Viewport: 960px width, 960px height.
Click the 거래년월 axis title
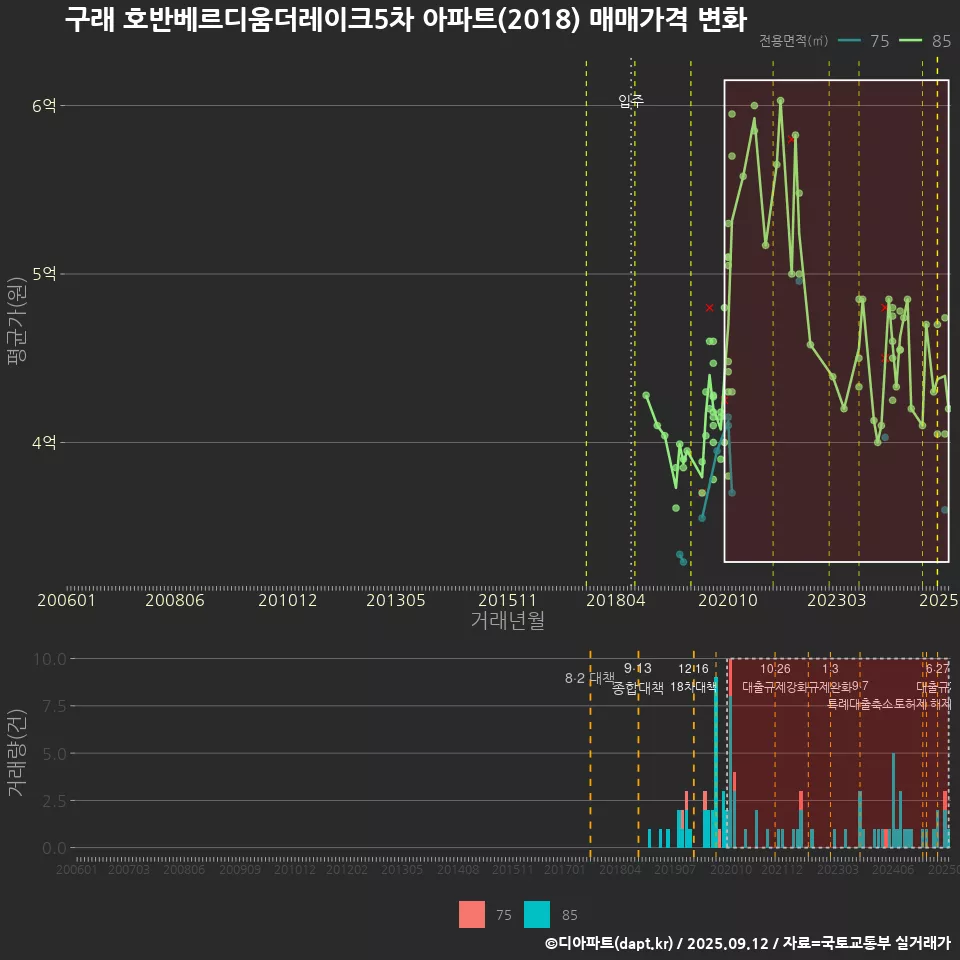pyautogui.click(x=507, y=621)
